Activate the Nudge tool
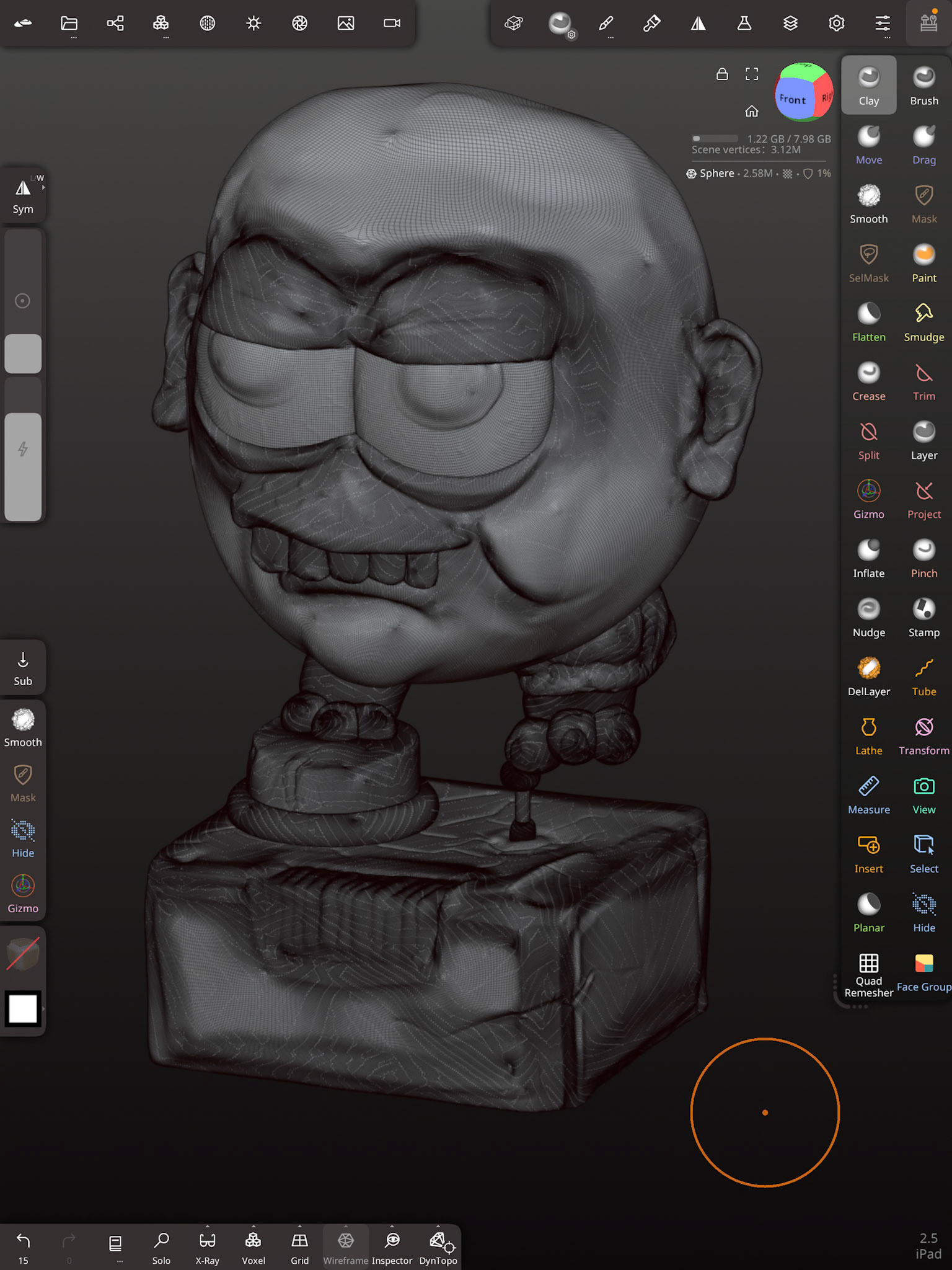952x1270 pixels. coord(868,617)
